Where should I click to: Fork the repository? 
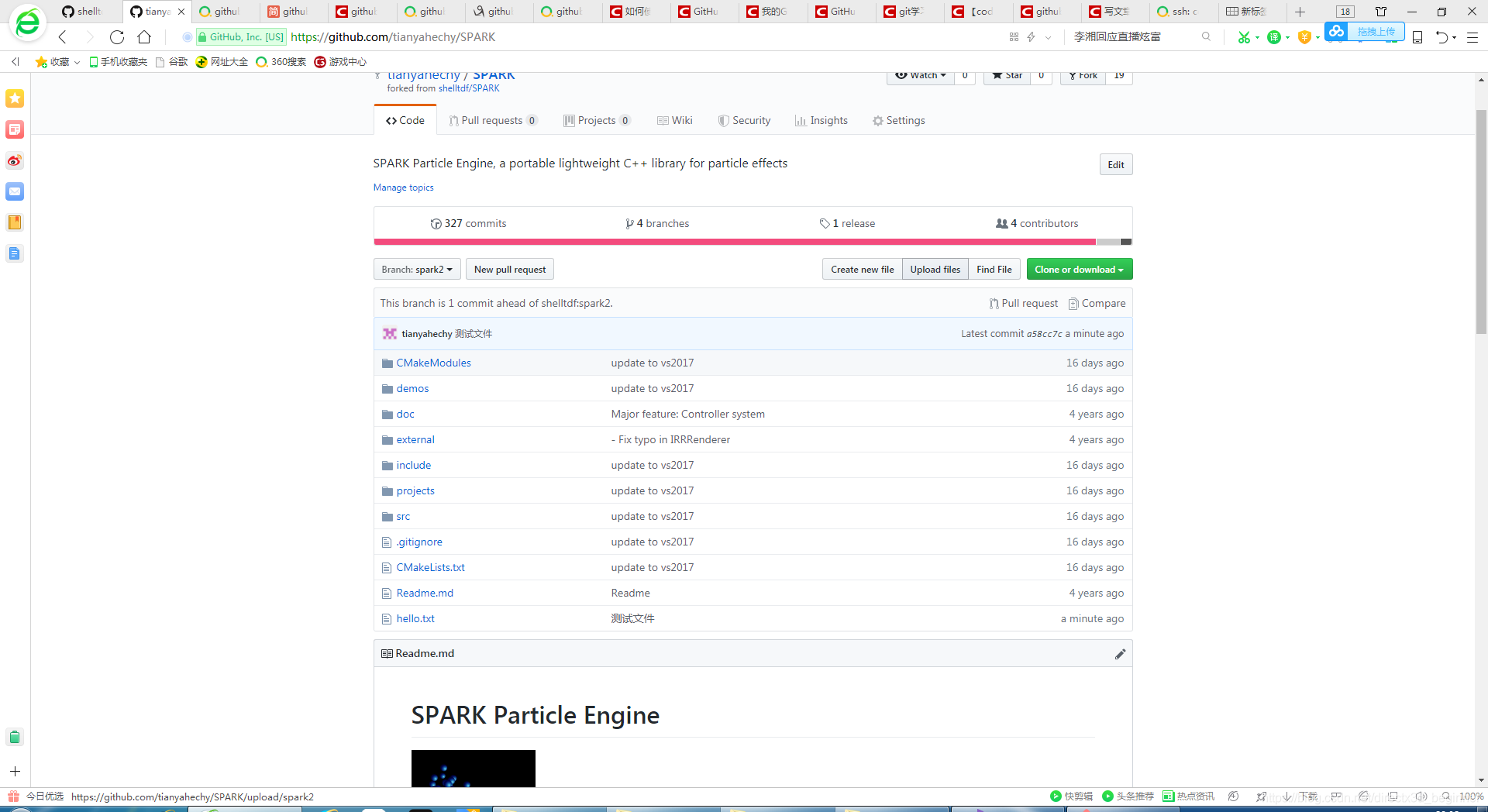point(1082,76)
